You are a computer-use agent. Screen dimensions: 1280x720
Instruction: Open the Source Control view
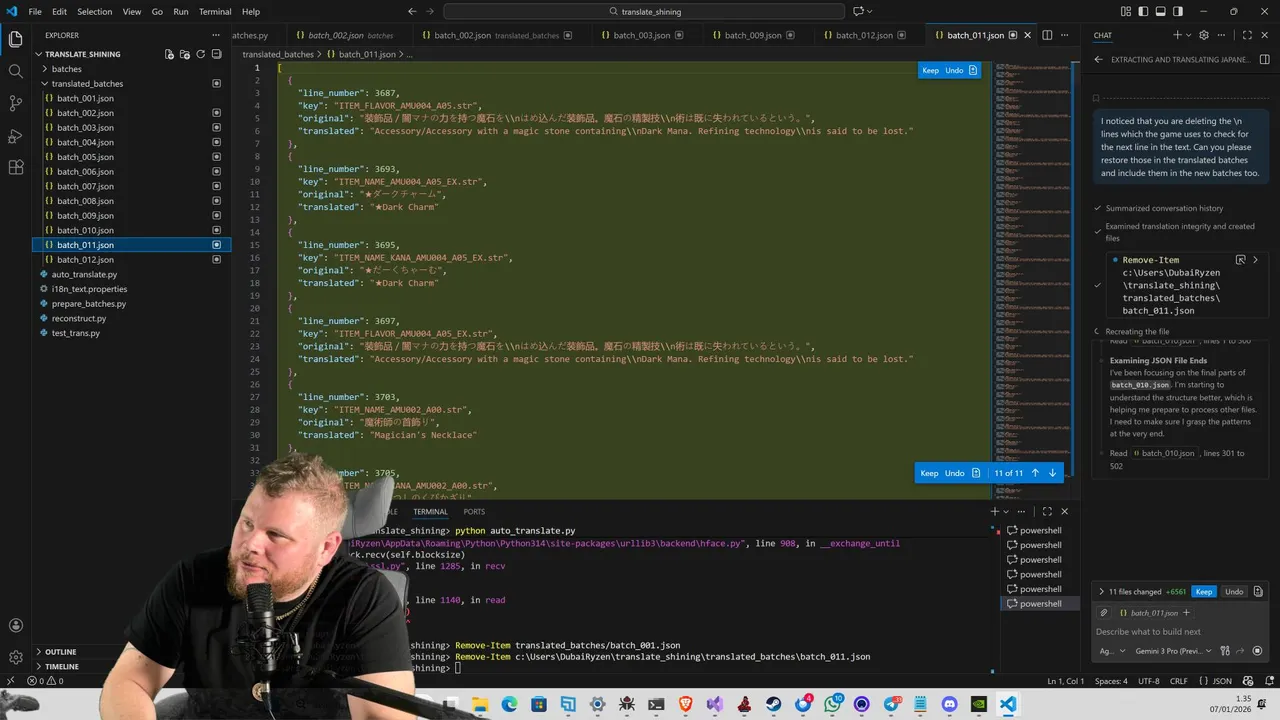[x=16, y=103]
